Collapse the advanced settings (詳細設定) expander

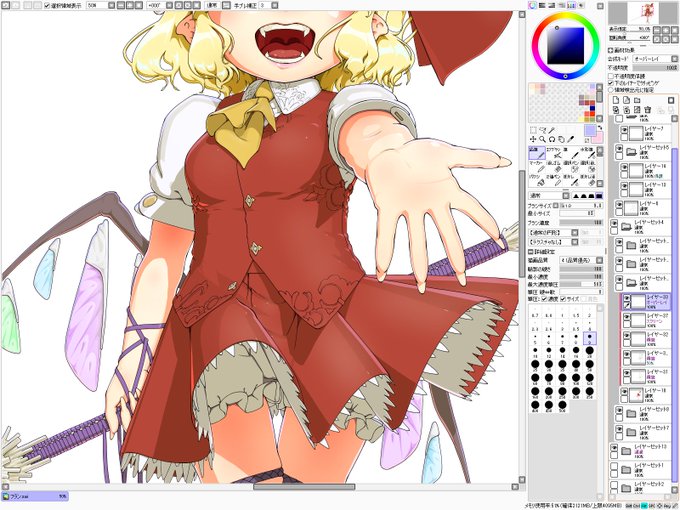[531, 252]
